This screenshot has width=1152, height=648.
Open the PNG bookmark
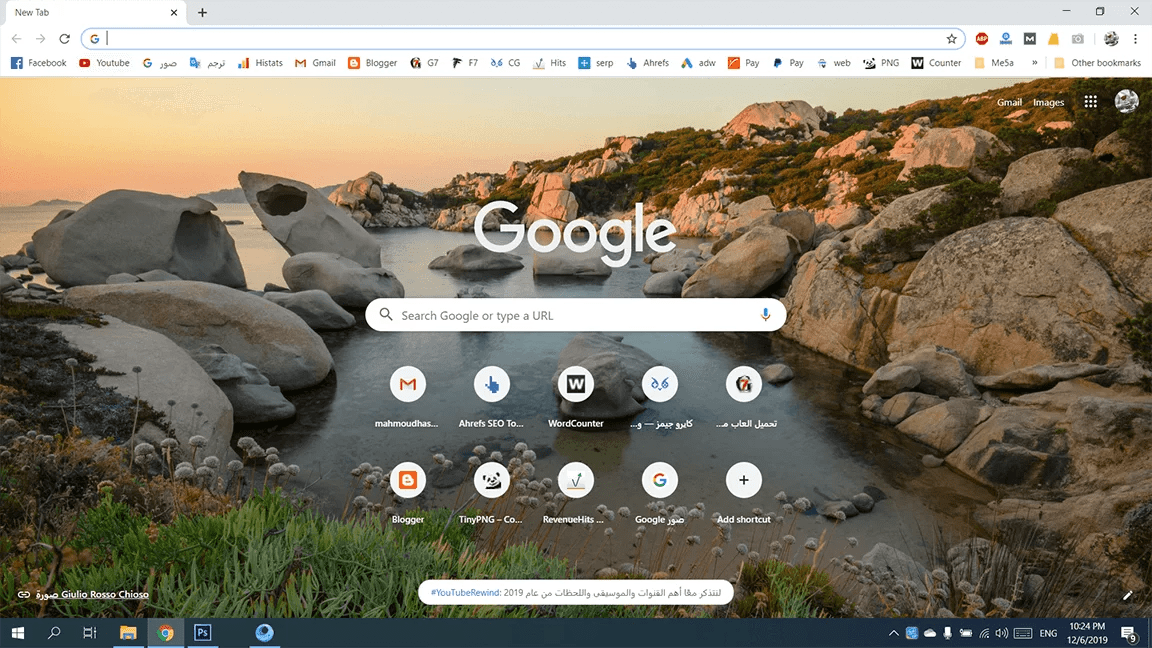click(x=881, y=63)
